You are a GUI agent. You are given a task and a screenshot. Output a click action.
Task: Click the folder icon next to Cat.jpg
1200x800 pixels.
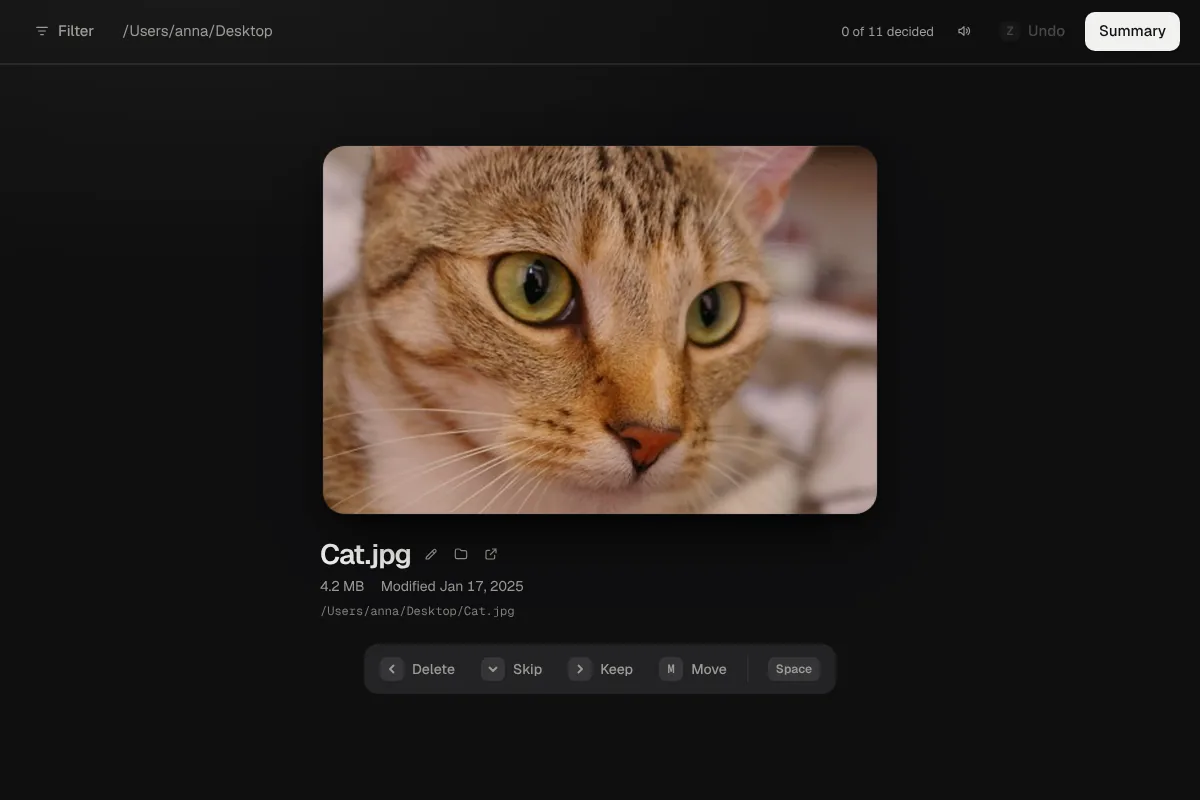coord(461,554)
